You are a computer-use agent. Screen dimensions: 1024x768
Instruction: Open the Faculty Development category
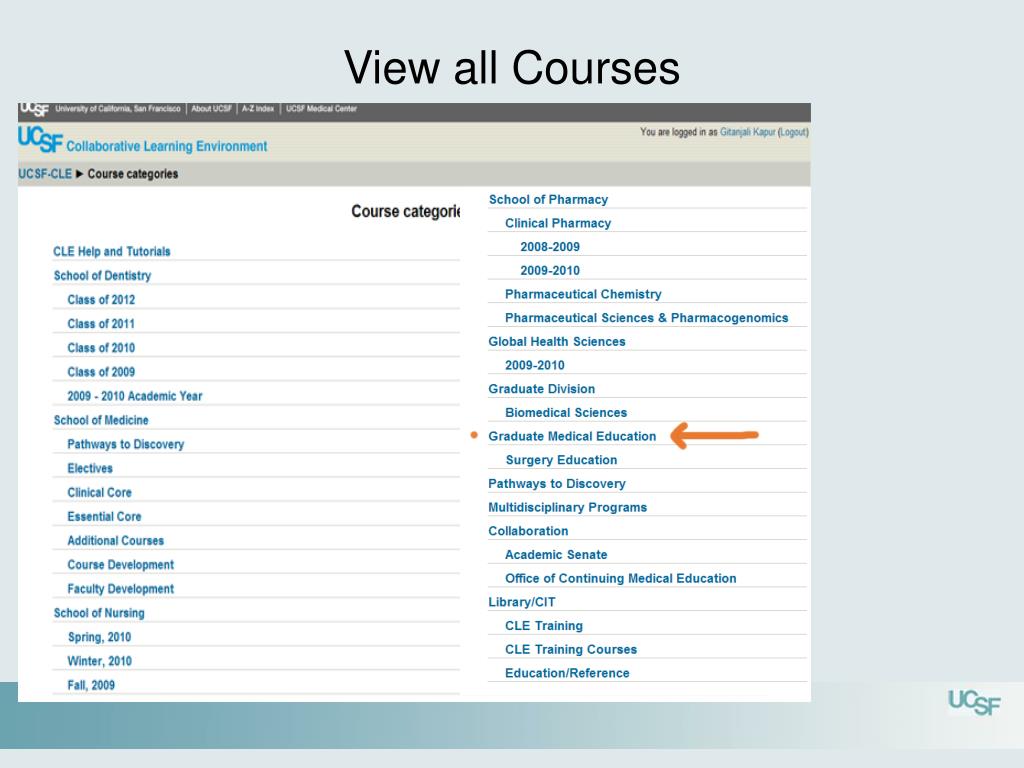pos(121,589)
